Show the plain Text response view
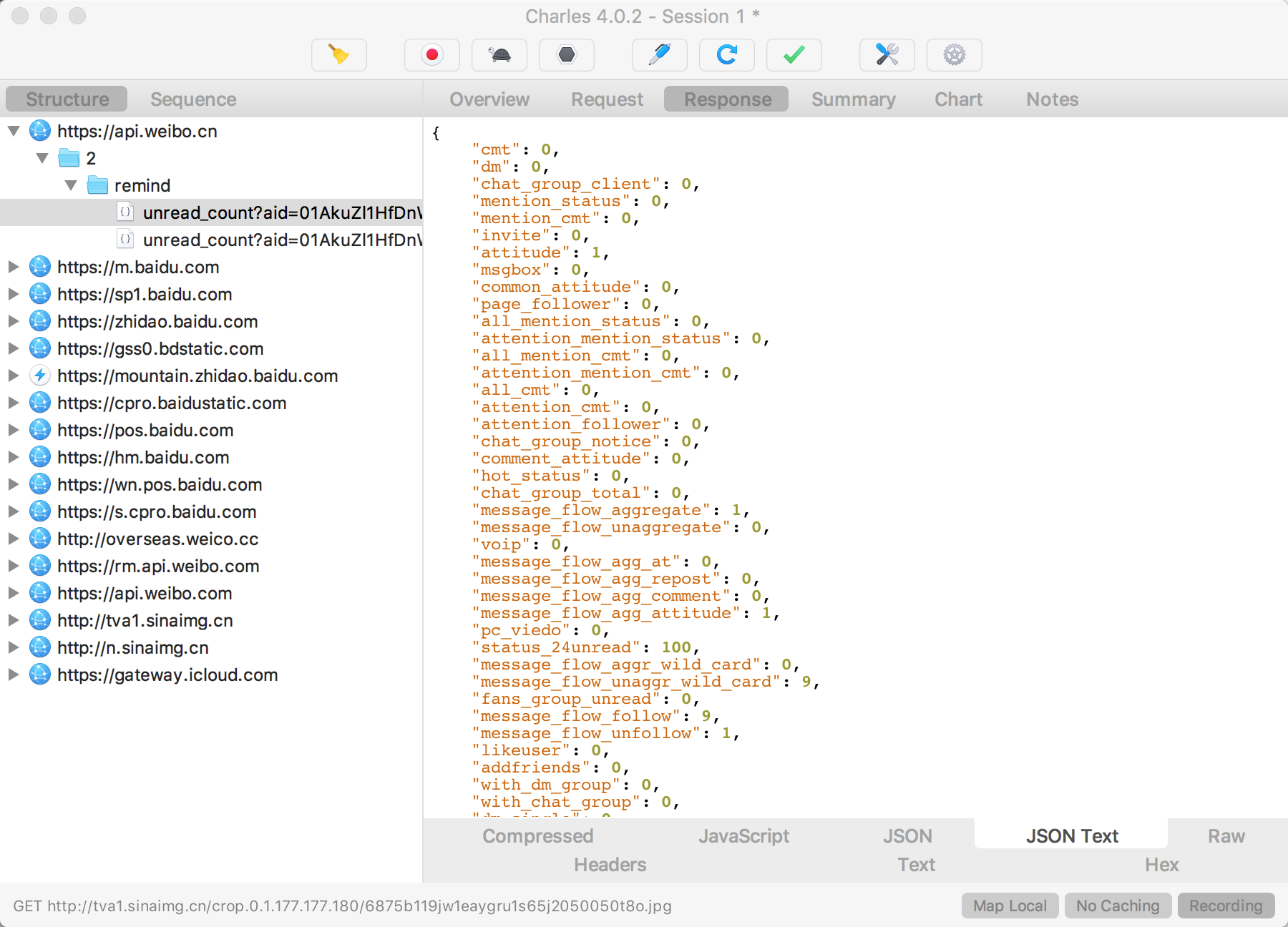 tap(916, 865)
